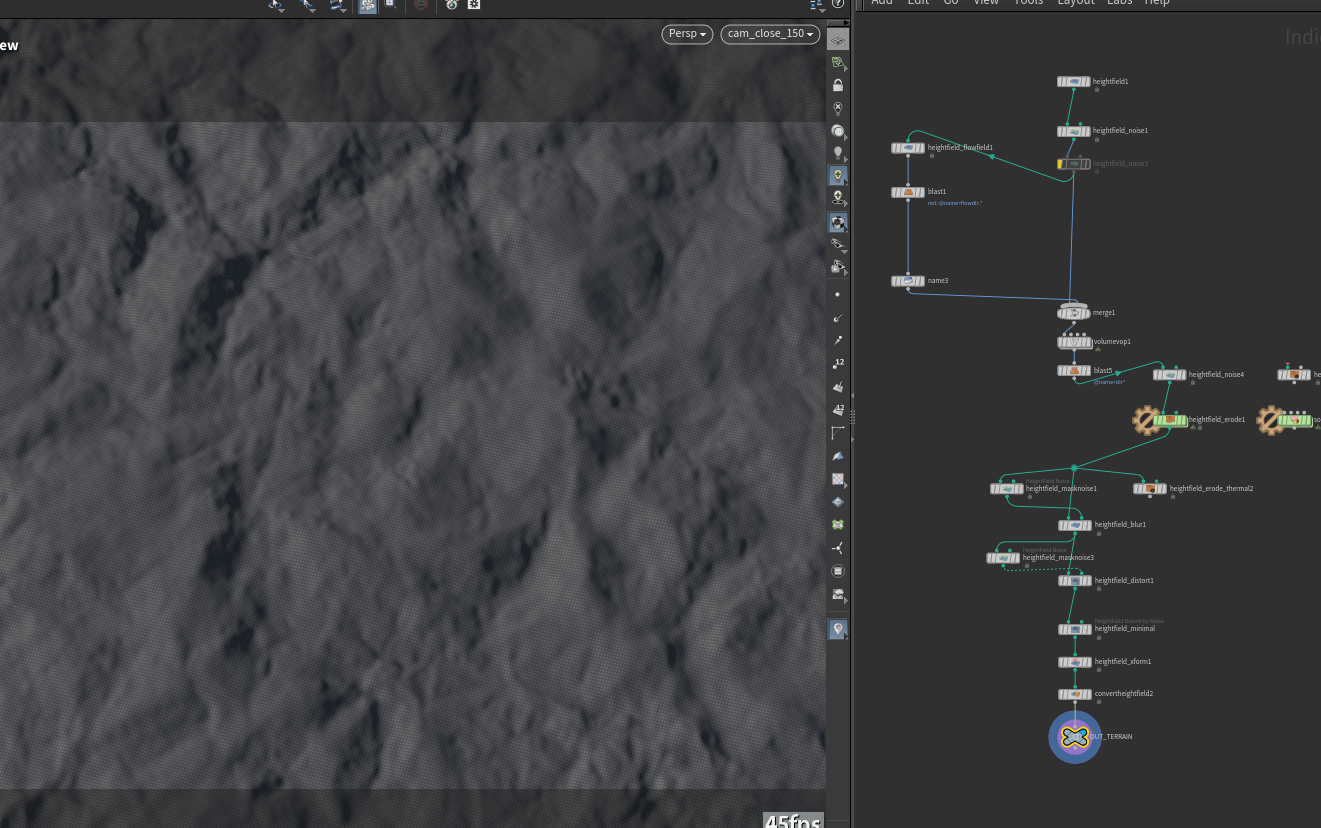1321x828 pixels.
Task: Open the View menu in network editor
Action: tap(986, 2)
